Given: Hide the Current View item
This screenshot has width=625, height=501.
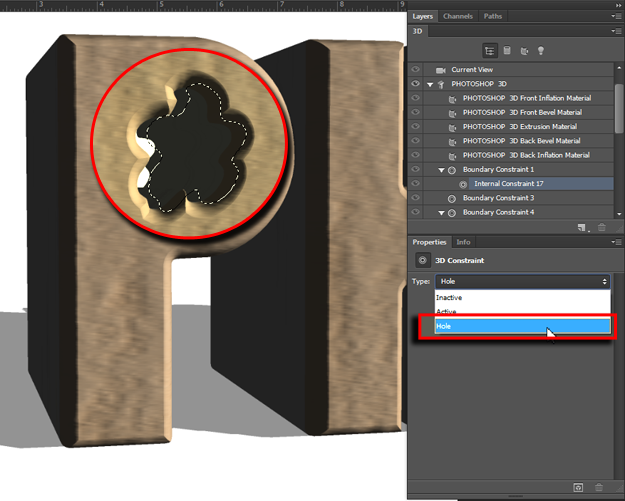Looking at the screenshot, I should pos(416,70).
